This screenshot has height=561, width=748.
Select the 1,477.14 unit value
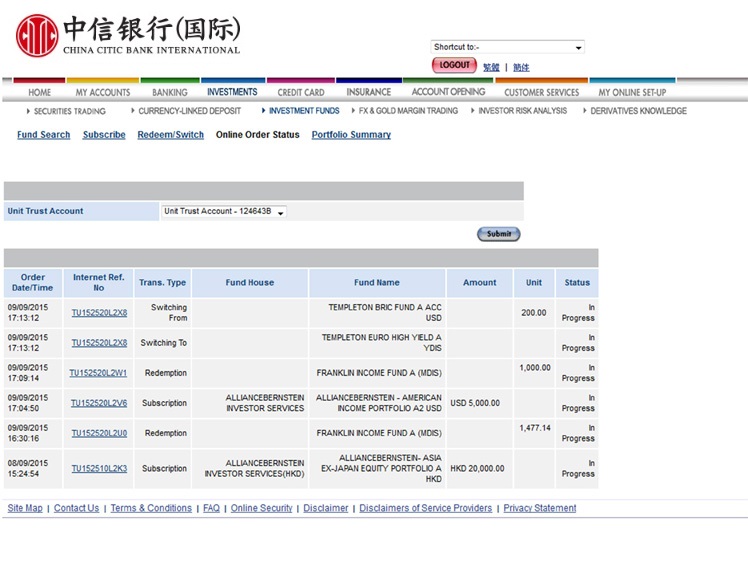(535, 428)
